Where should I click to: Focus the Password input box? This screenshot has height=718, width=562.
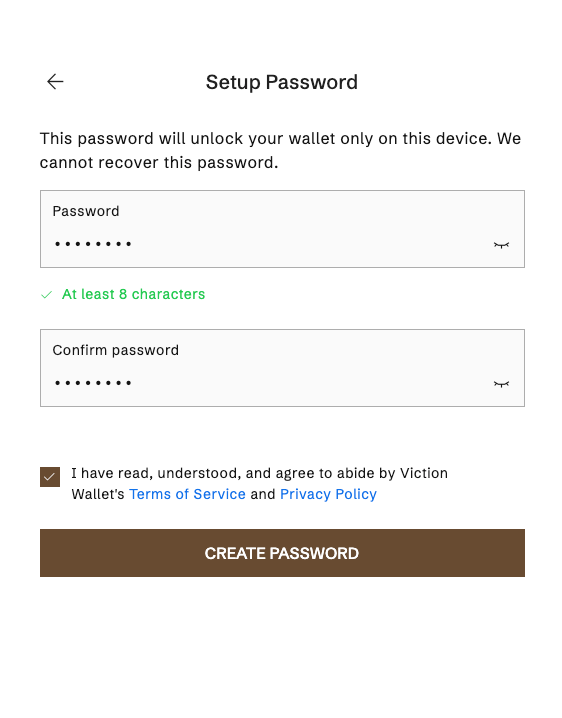pos(282,229)
